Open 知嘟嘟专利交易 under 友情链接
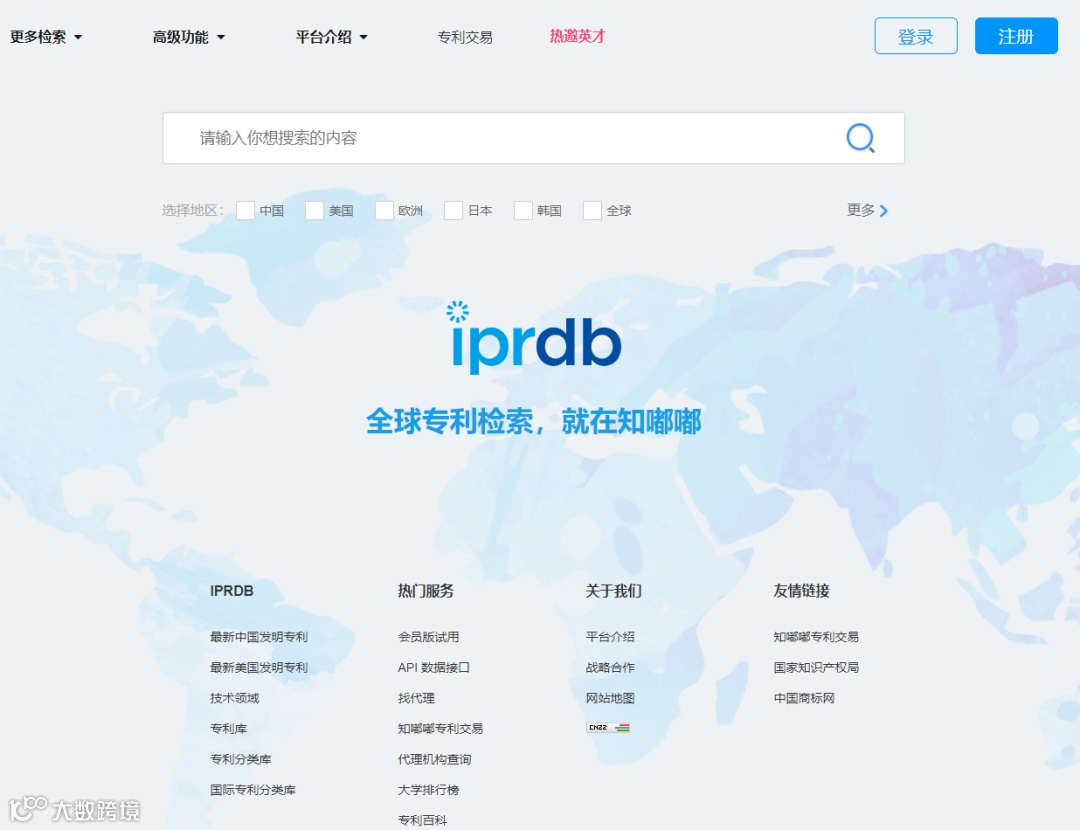This screenshot has width=1080, height=830. pyautogui.click(x=816, y=636)
